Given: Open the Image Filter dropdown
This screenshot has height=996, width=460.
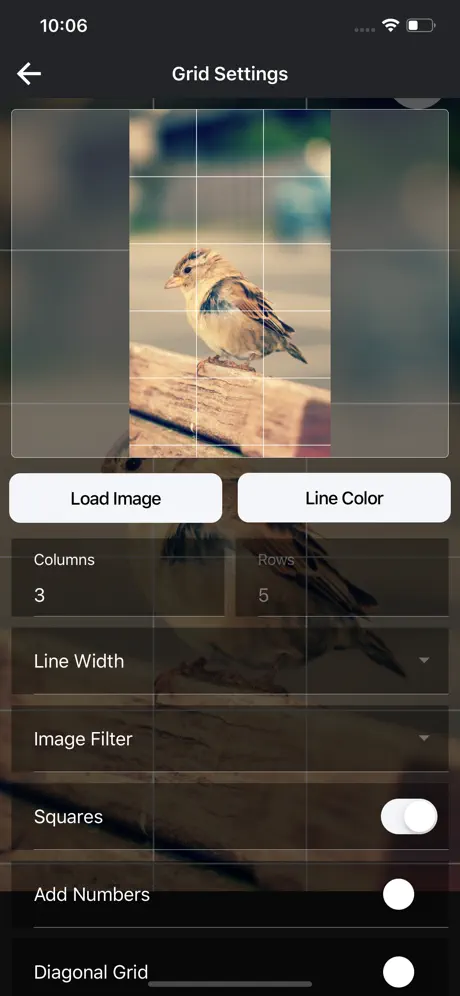Looking at the screenshot, I should [230, 739].
